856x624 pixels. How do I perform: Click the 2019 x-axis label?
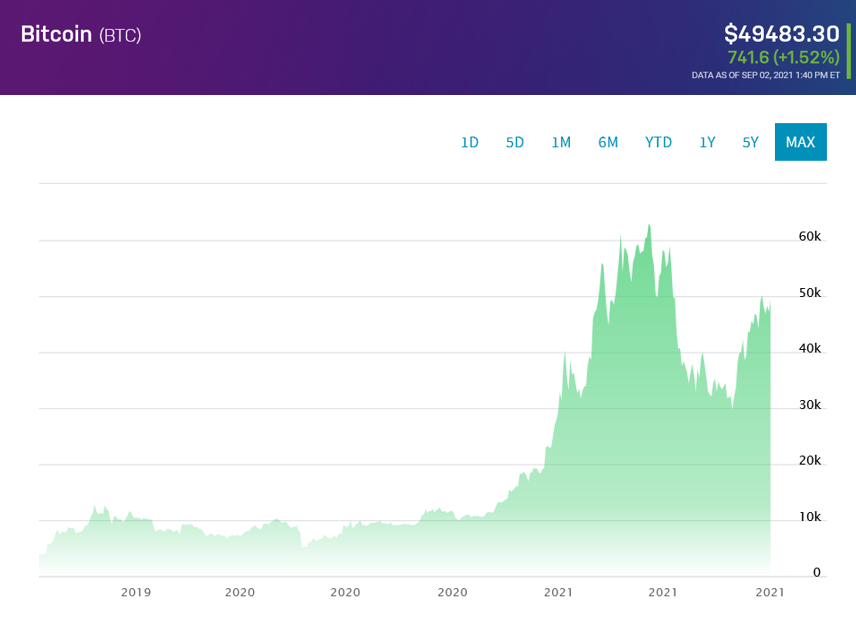coord(136,592)
